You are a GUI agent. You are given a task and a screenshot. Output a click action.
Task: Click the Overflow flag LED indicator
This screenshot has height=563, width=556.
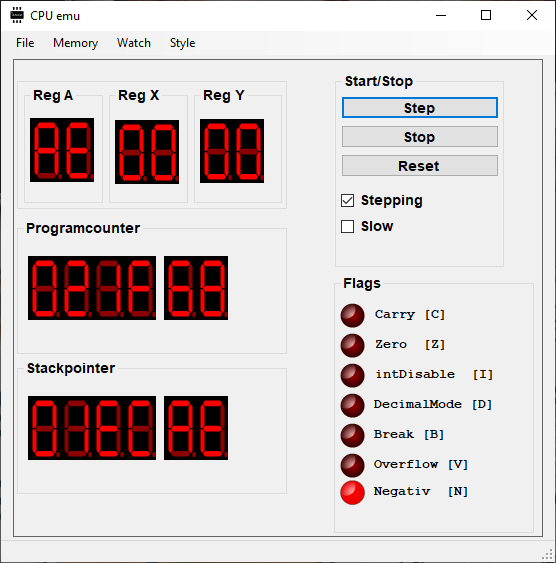(x=352, y=465)
